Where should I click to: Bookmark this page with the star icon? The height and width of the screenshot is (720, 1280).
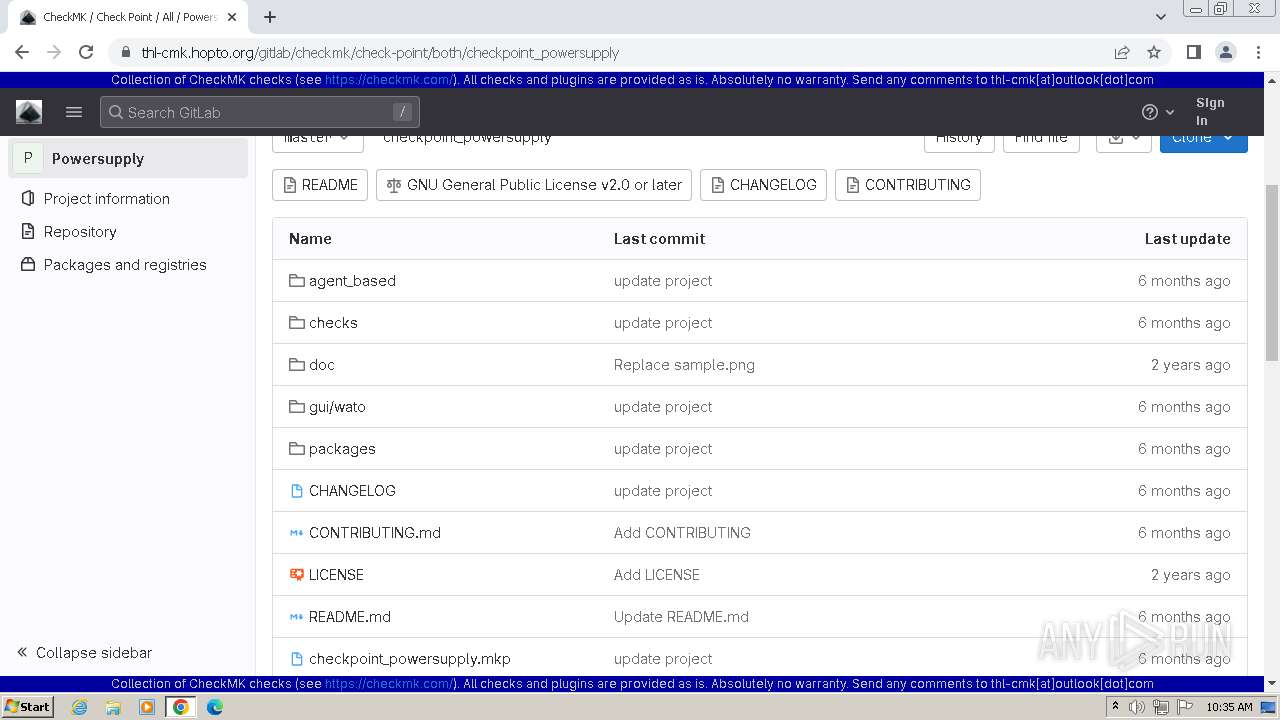coord(1154,52)
